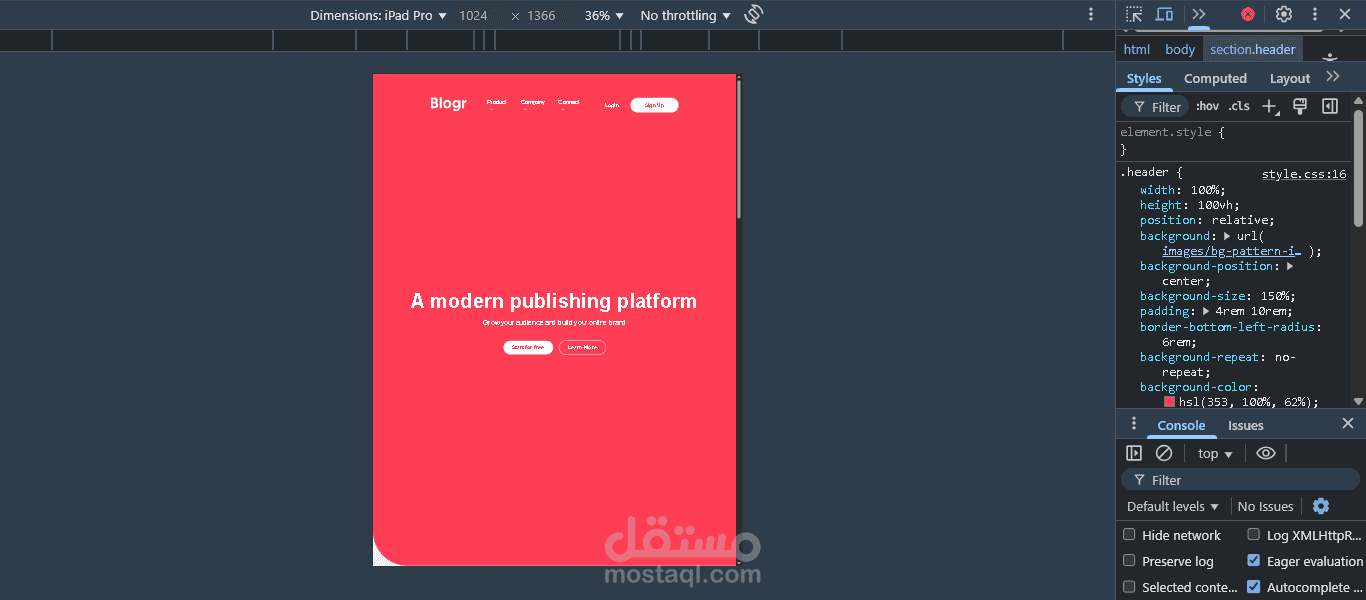Open DevTools settings gear
This screenshot has width=1366, height=600.
pyautogui.click(x=1284, y=14)
